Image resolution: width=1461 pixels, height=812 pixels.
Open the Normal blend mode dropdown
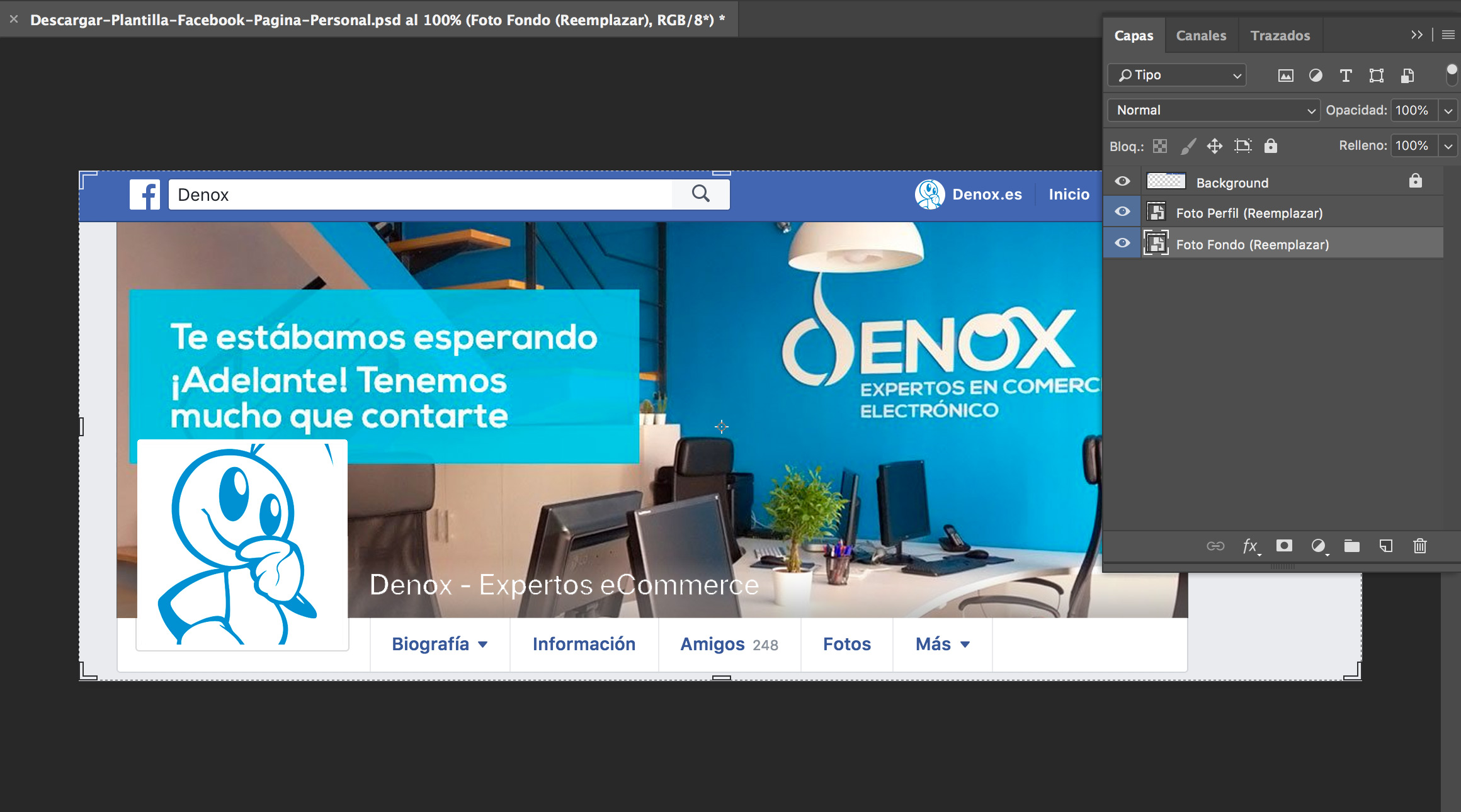coord(1214,110)
